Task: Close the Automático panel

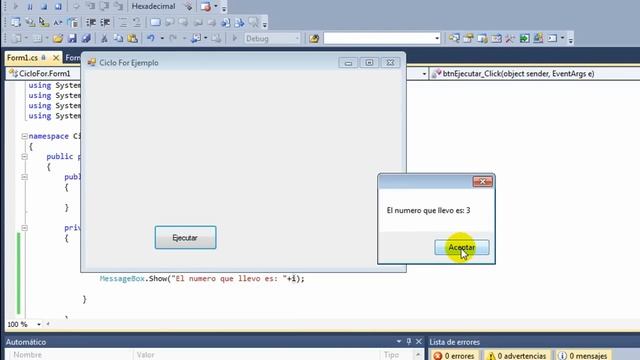Action: (419, 342)
